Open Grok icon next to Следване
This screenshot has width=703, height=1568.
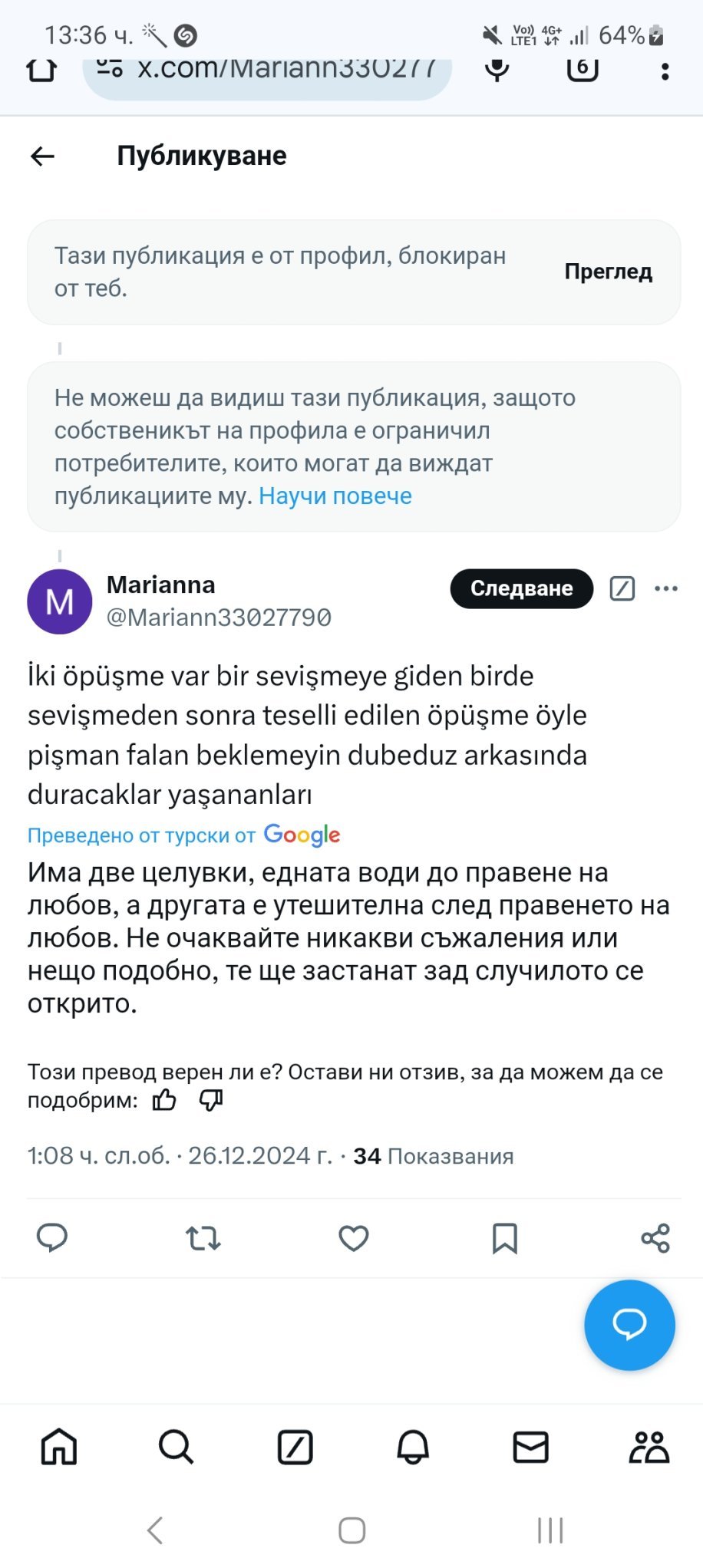coord(622,588)
